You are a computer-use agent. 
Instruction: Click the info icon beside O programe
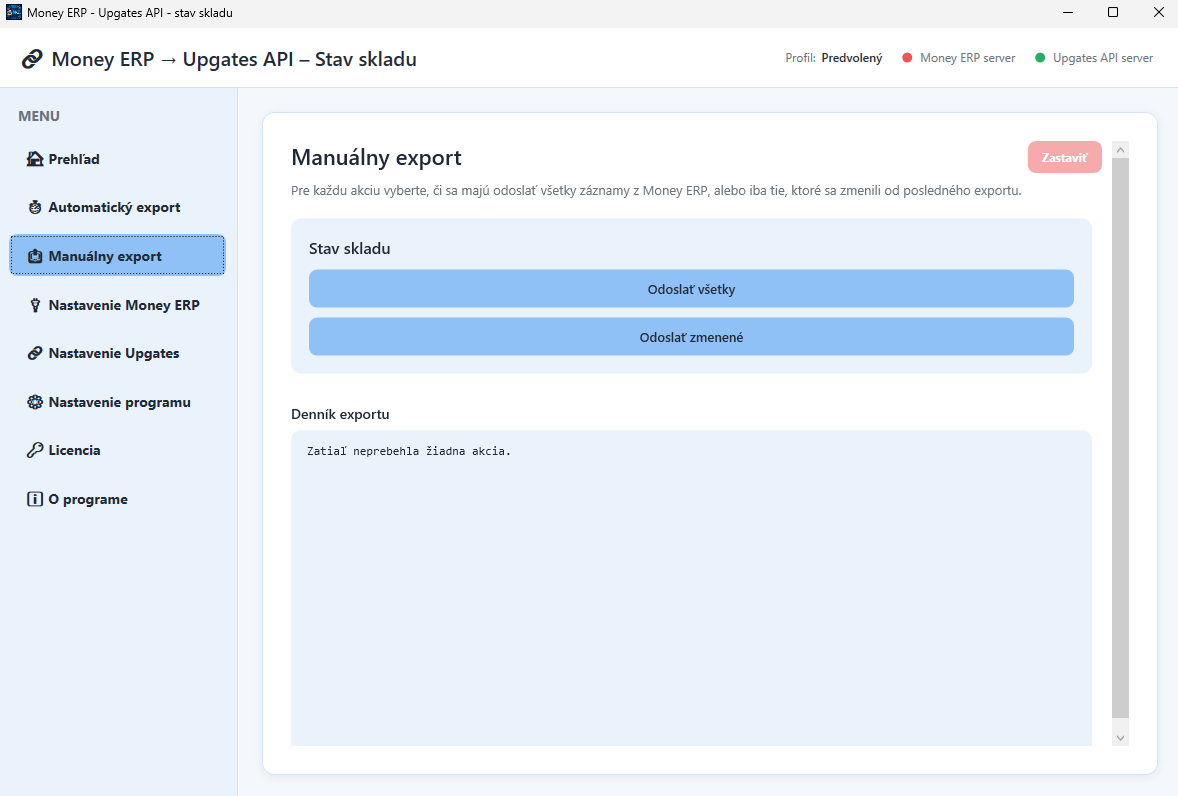(35, 499)
